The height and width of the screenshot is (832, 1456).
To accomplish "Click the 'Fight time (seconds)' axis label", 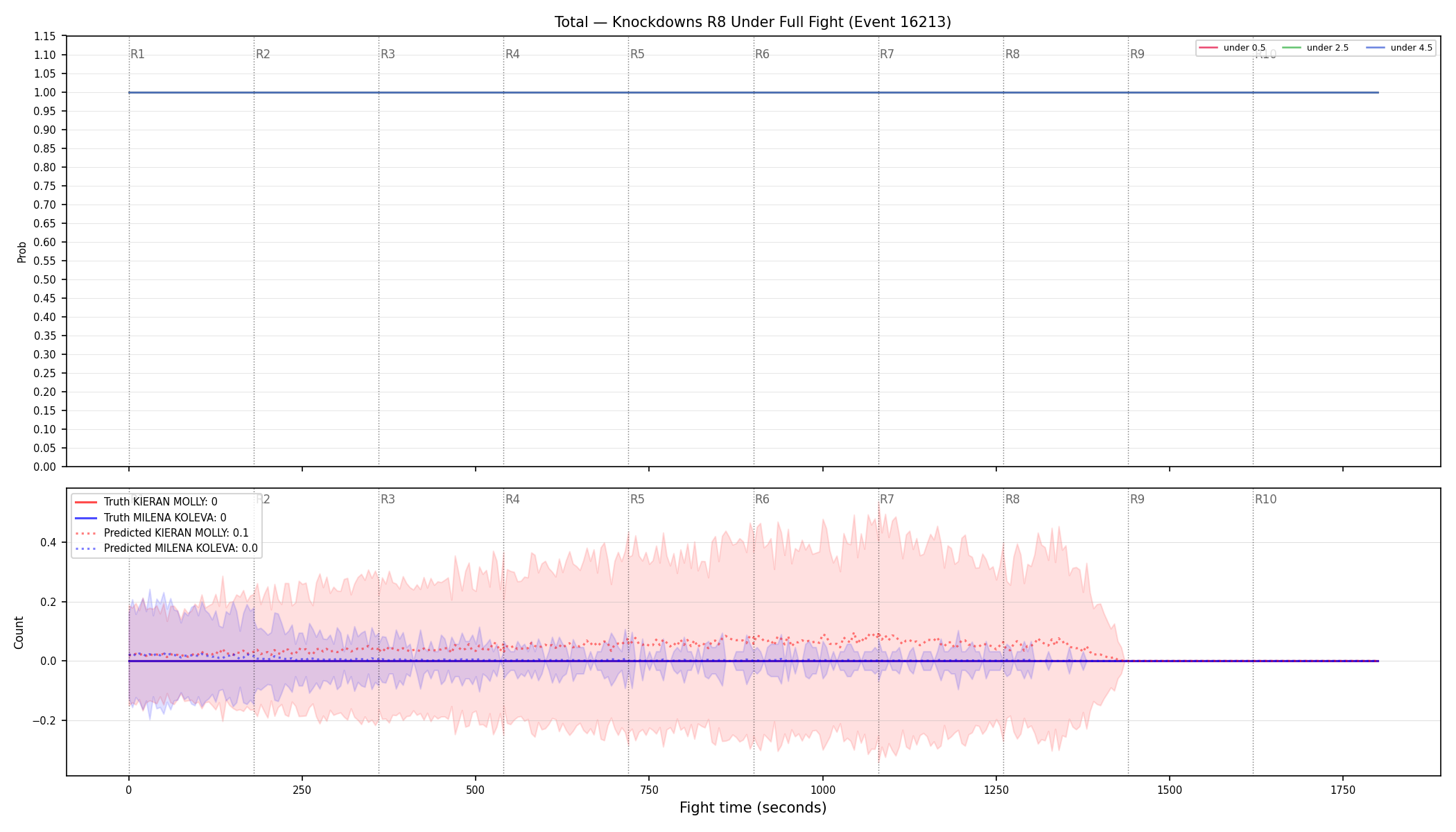I will click(753, 808).
